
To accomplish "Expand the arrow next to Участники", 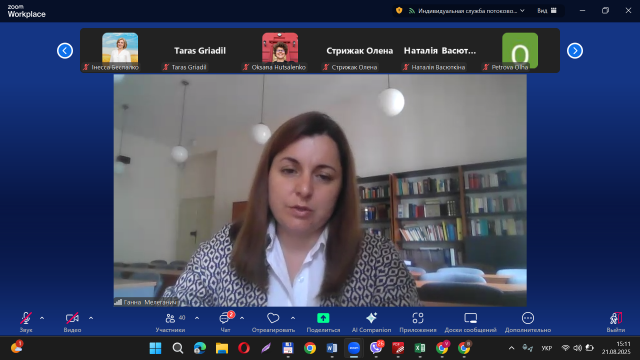I will click(x=197, y=318).
